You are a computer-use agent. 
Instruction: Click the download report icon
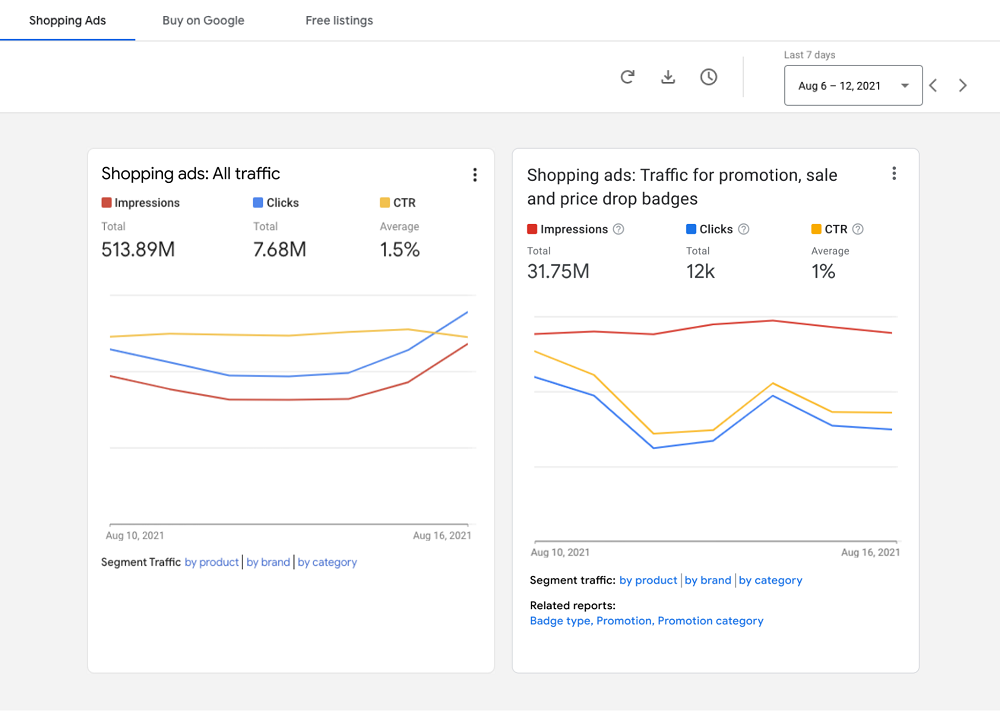pyautogui.click(x=668, y=76)
